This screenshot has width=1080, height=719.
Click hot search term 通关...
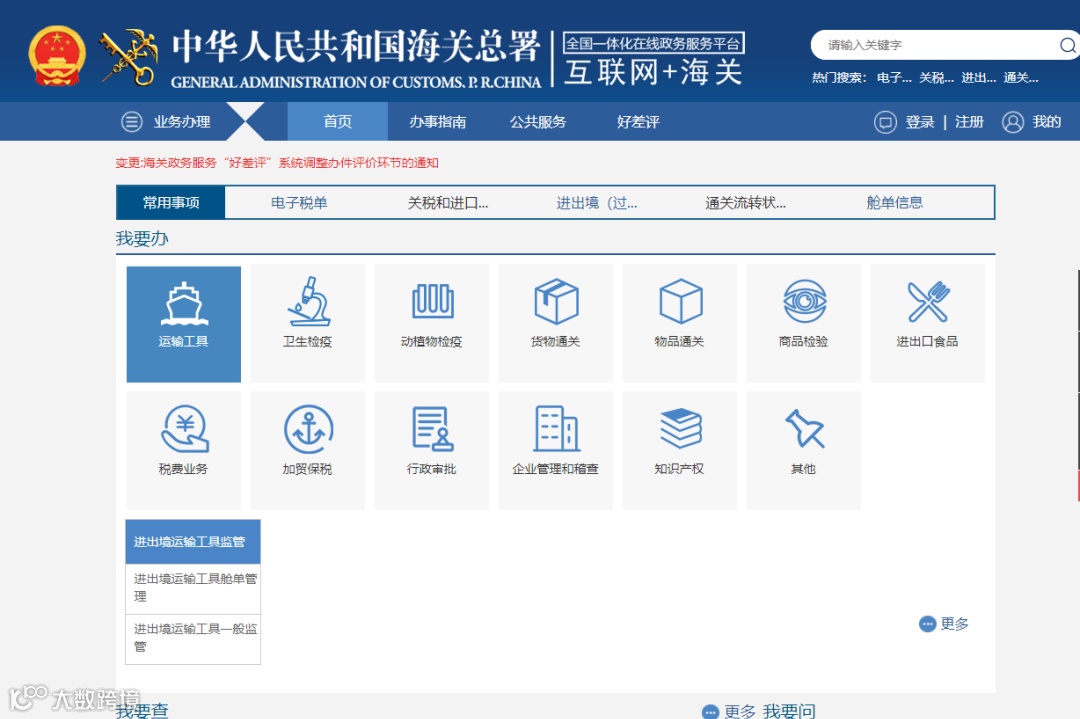pos(1020,78)
